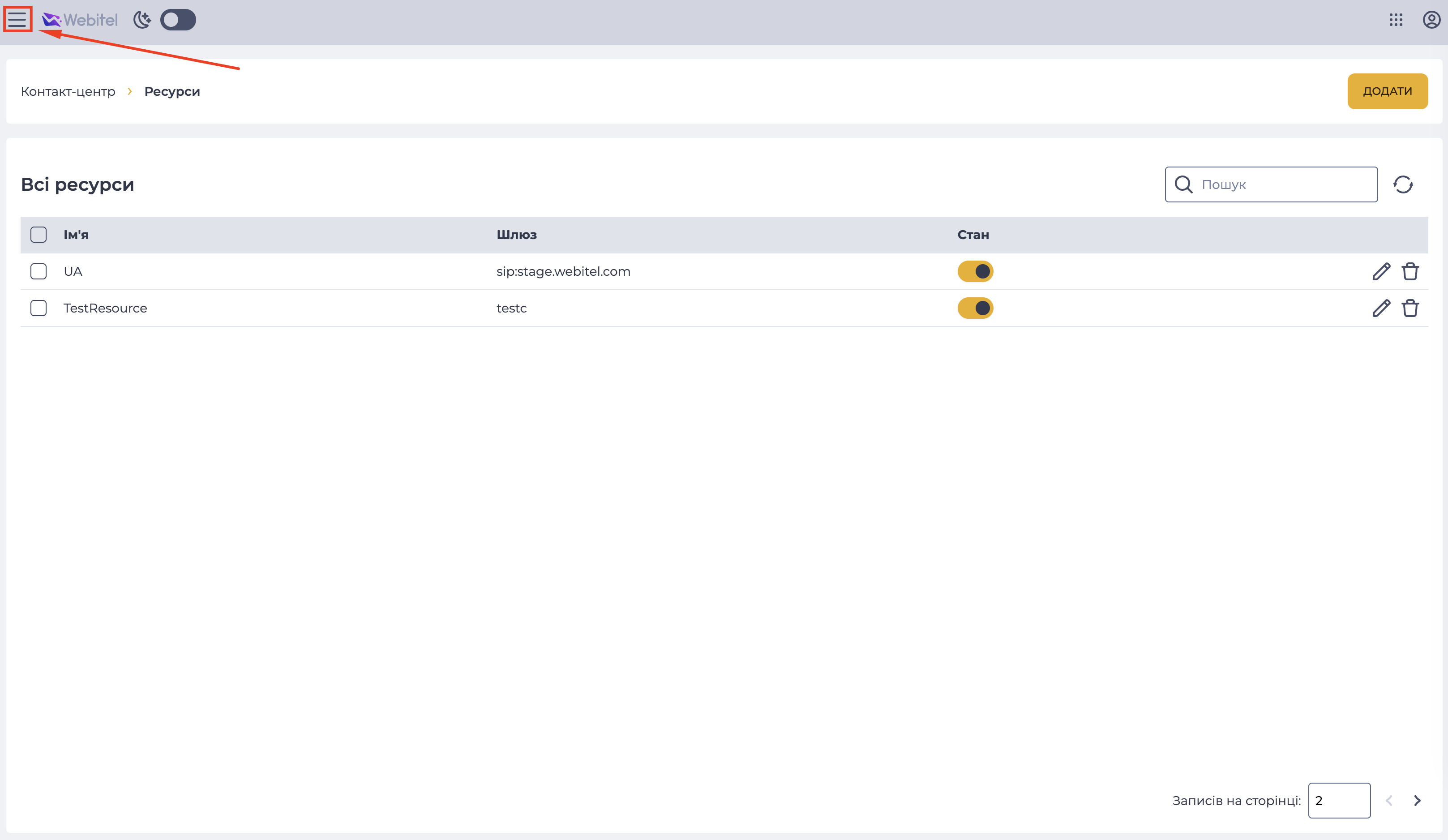
Task: Open the TestResource name
Action: tap(105, 308)
